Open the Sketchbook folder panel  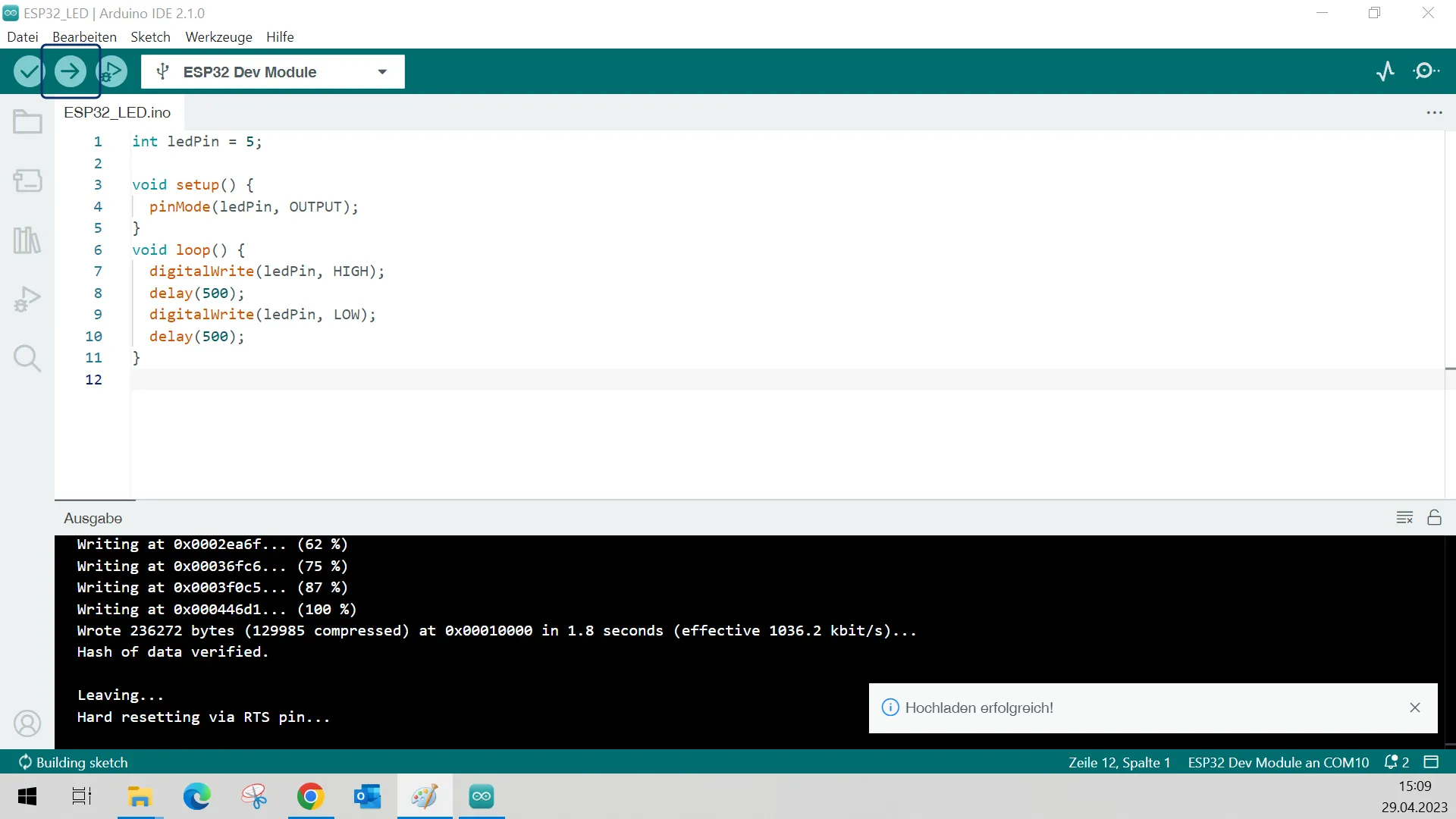tap(27, 121)
